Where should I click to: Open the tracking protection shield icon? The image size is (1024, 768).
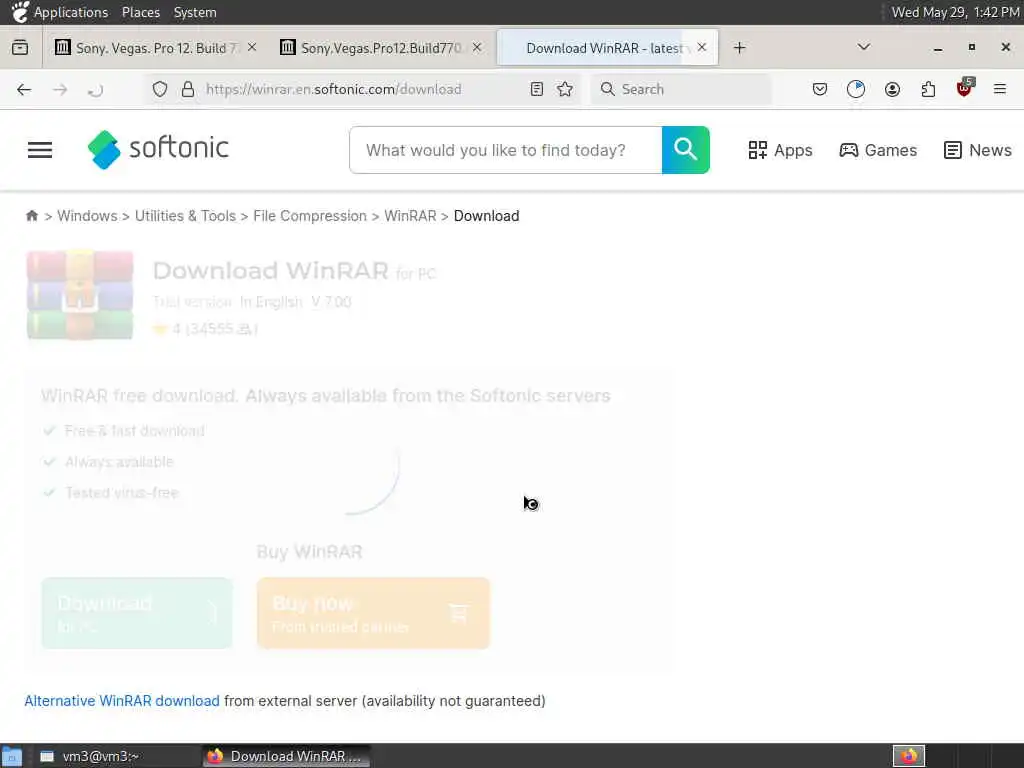point(160,89)
